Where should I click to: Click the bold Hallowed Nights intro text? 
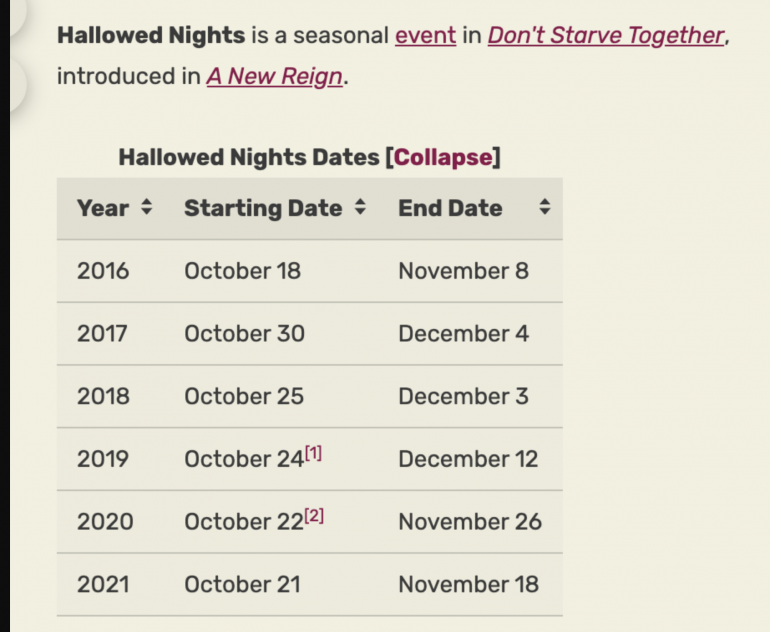tap(150, 36)
